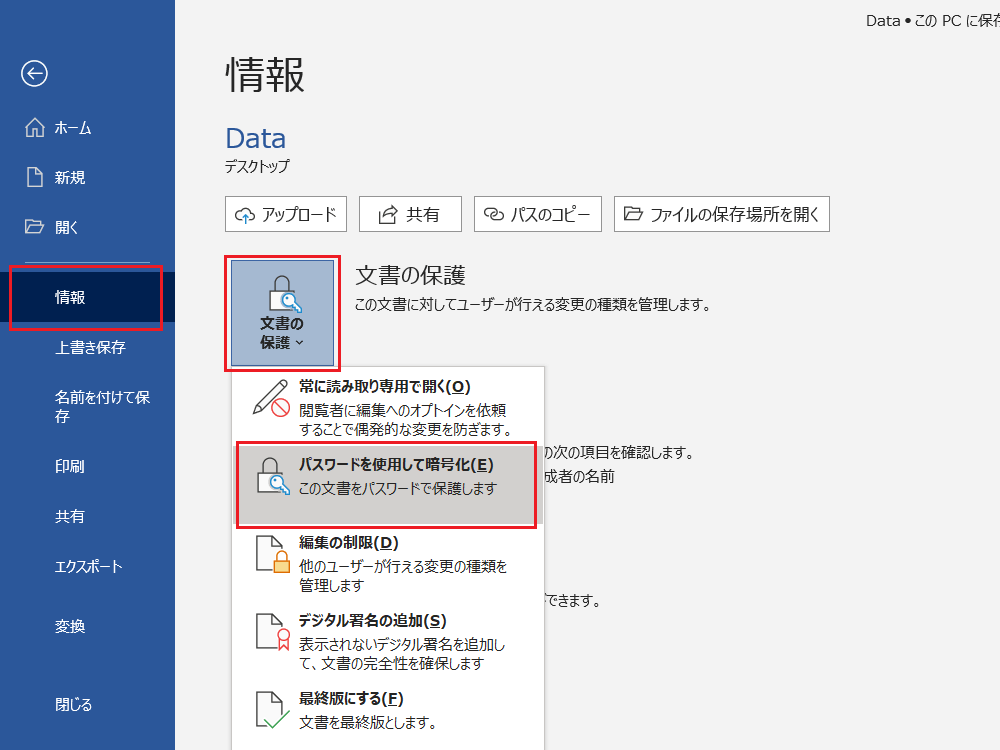This screenshot has height=750, width=1000.
Task: Click the page with padlock icon for 編集の制限
Action: (x=273, y=554)
